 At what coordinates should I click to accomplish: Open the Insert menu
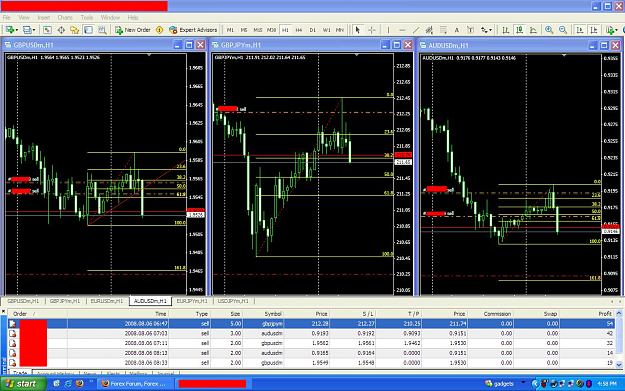pos(43,18)
